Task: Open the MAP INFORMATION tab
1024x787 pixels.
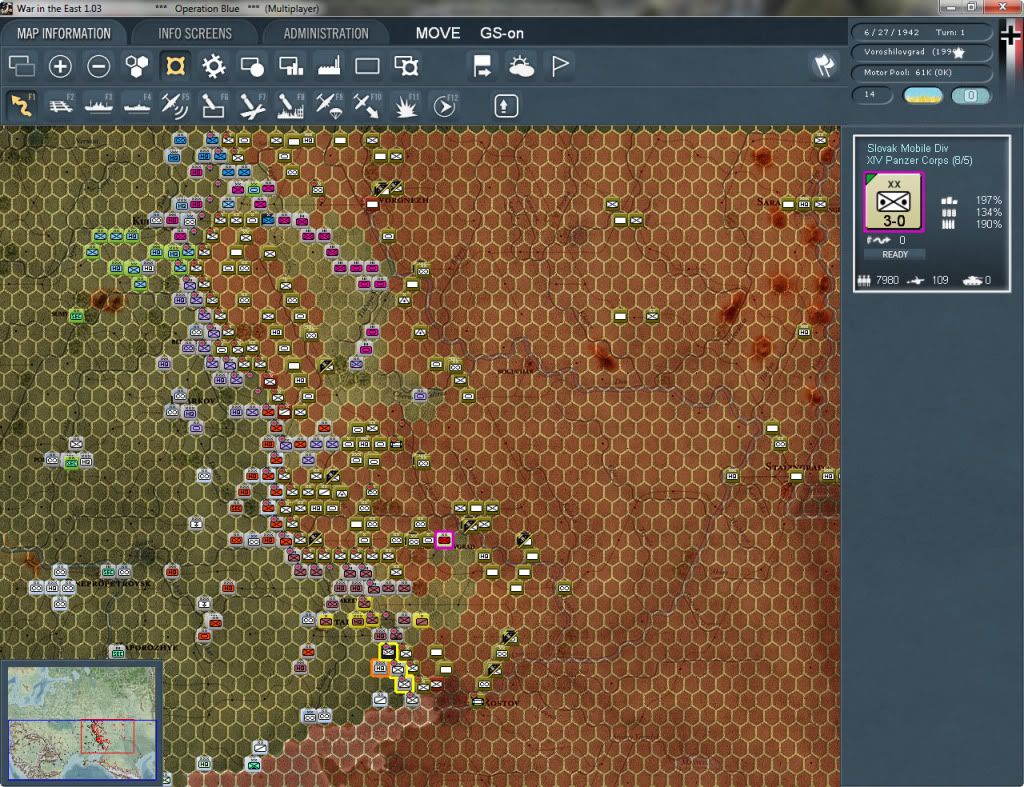Action: [63, 33]
